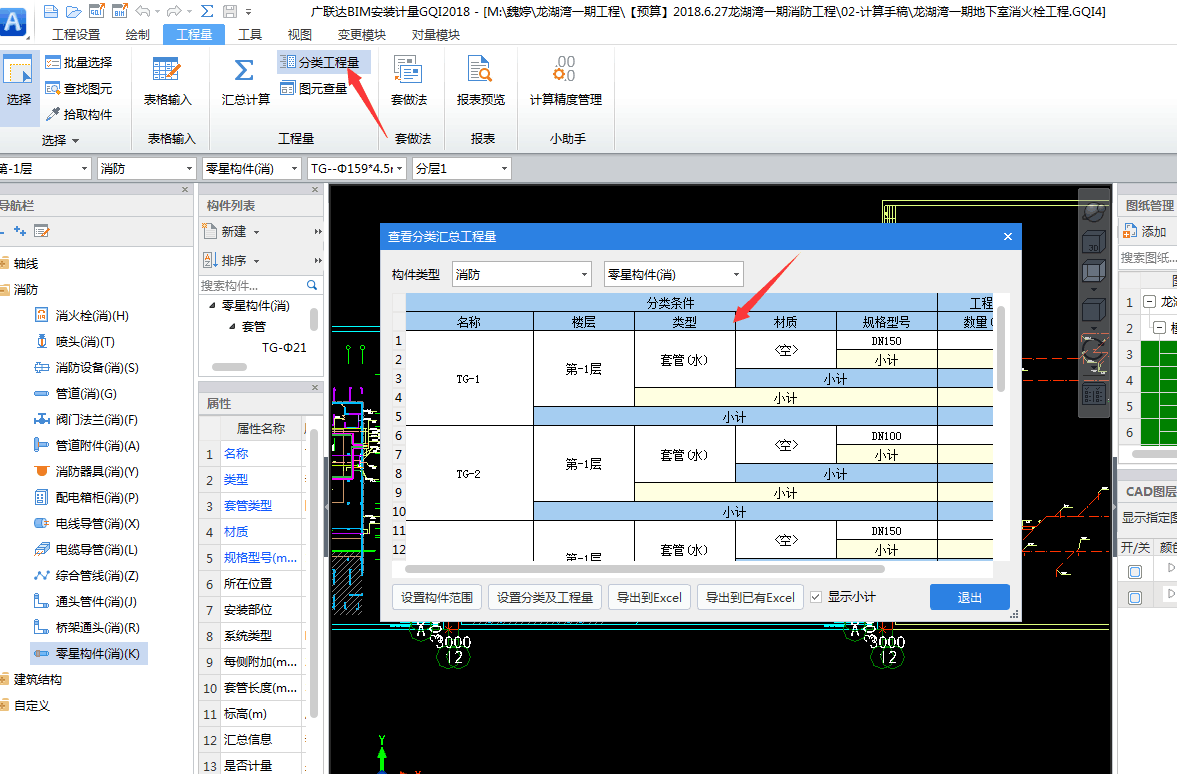Click dialog horizontal scrollbar

click(x=646, y=569)
